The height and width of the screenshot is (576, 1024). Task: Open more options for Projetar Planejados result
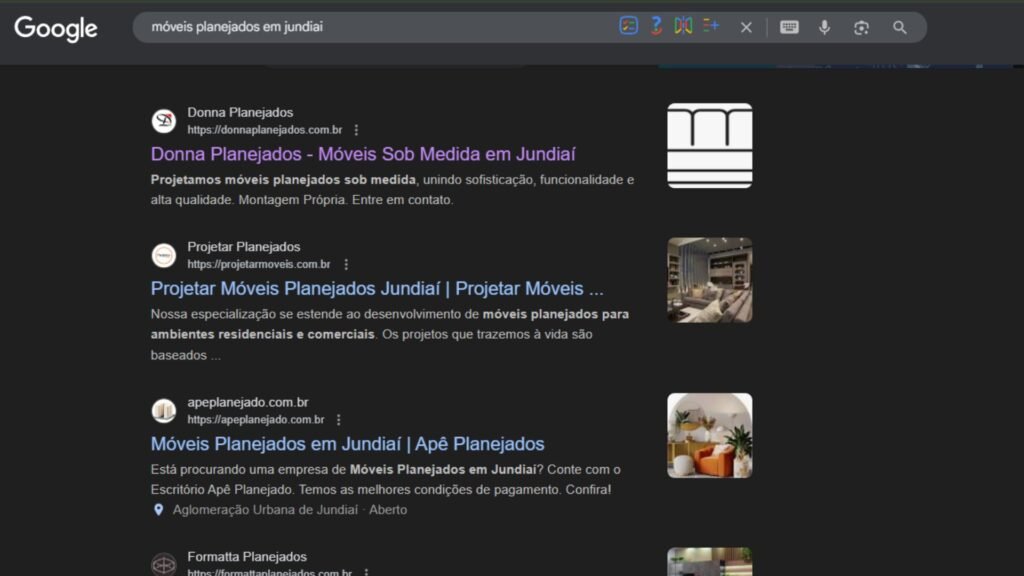coord(345,264)
